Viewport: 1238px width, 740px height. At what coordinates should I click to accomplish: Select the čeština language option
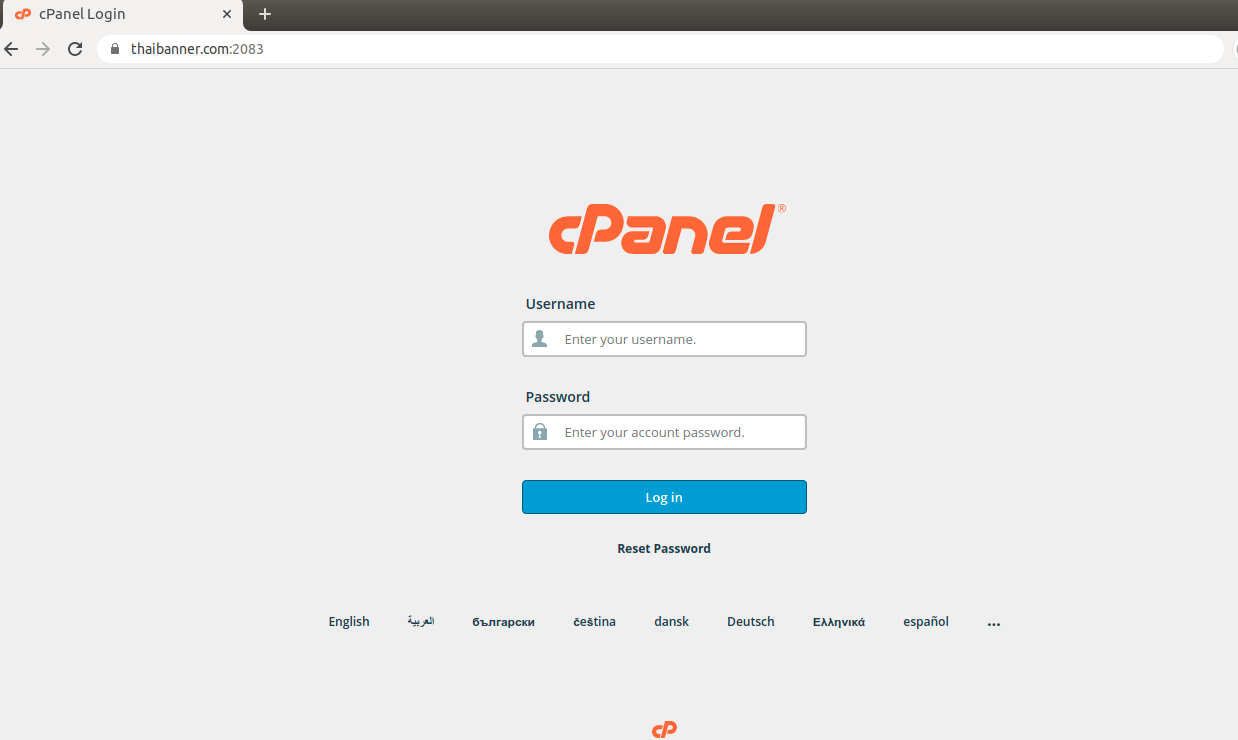(x=594, y=622)
